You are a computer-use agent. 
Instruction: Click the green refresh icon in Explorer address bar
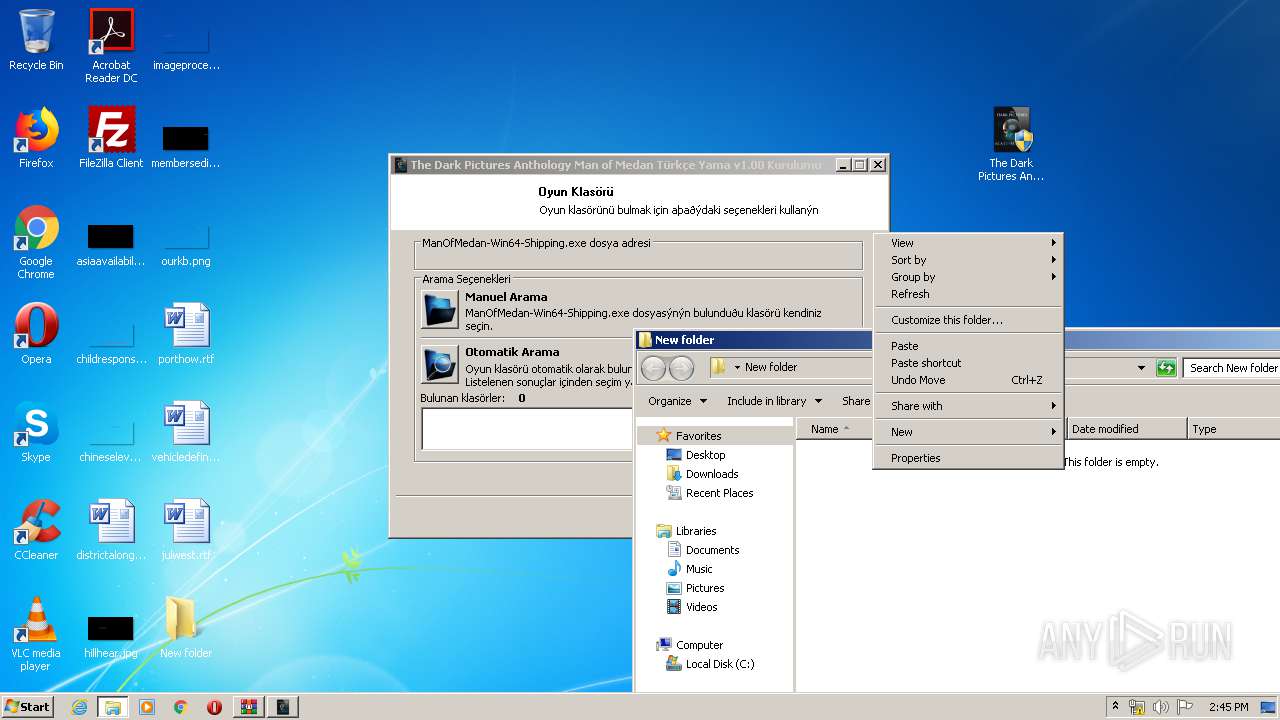pos(1165,368)
